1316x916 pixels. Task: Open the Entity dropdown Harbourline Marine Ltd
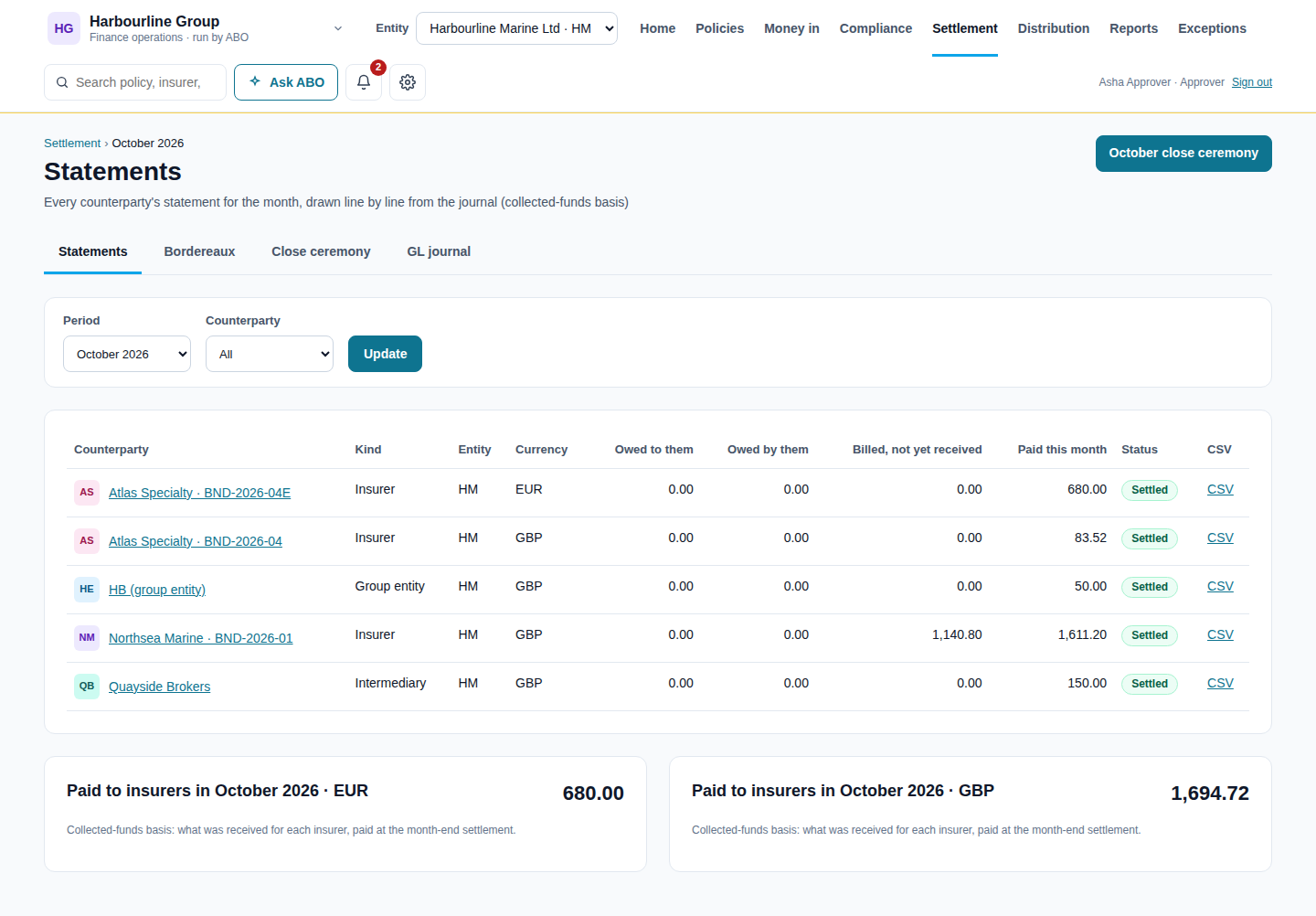(516, 28)
